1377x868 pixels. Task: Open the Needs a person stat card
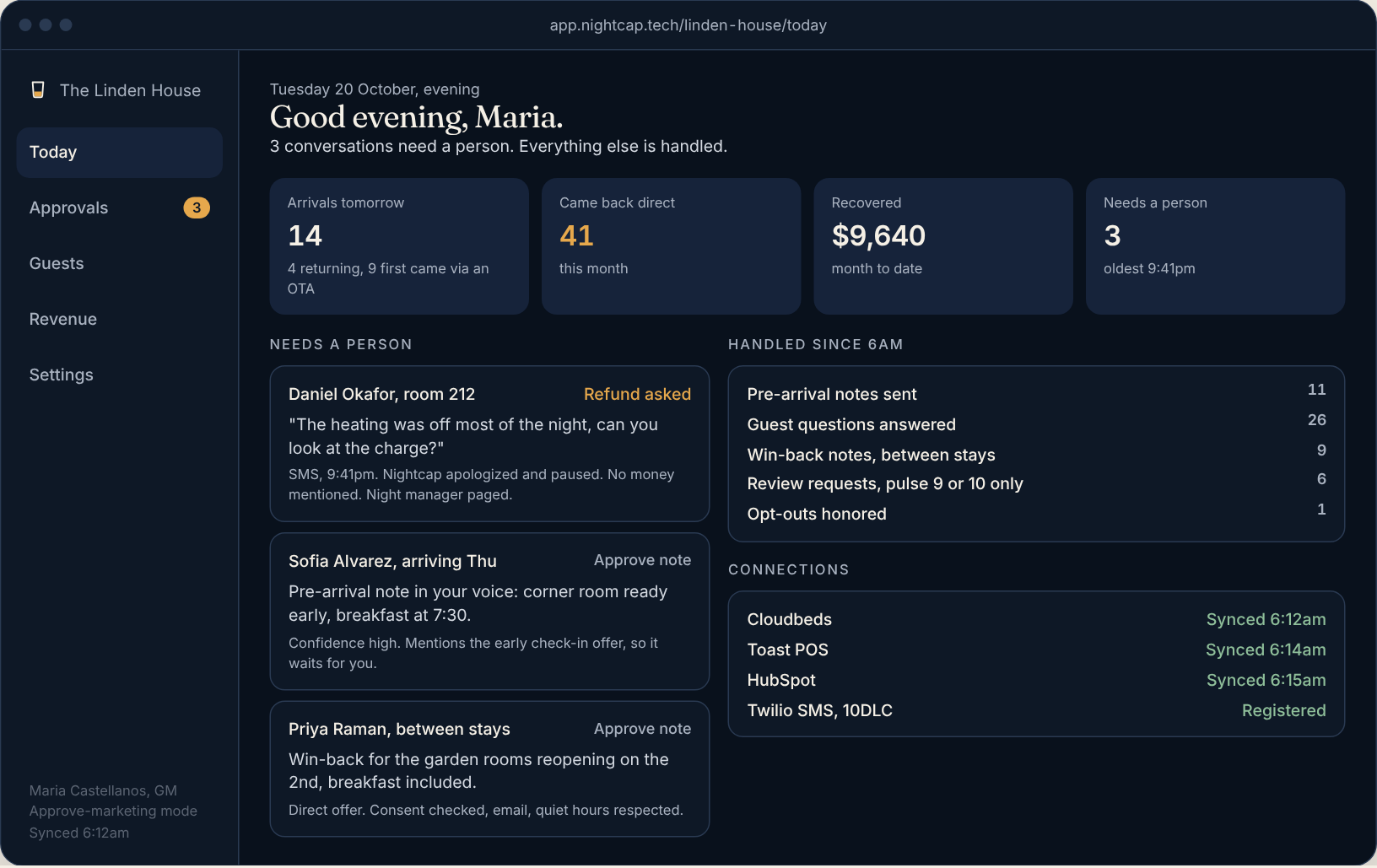(1215, 246)
